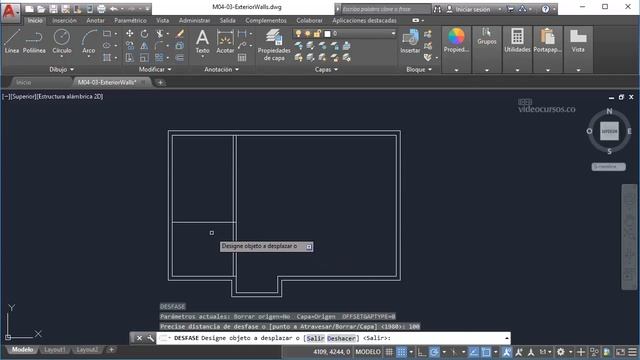The height and width of the screenshot is (360, 640).
Task: Insert a table with the Tabla icon
Action: click(242, 58)
